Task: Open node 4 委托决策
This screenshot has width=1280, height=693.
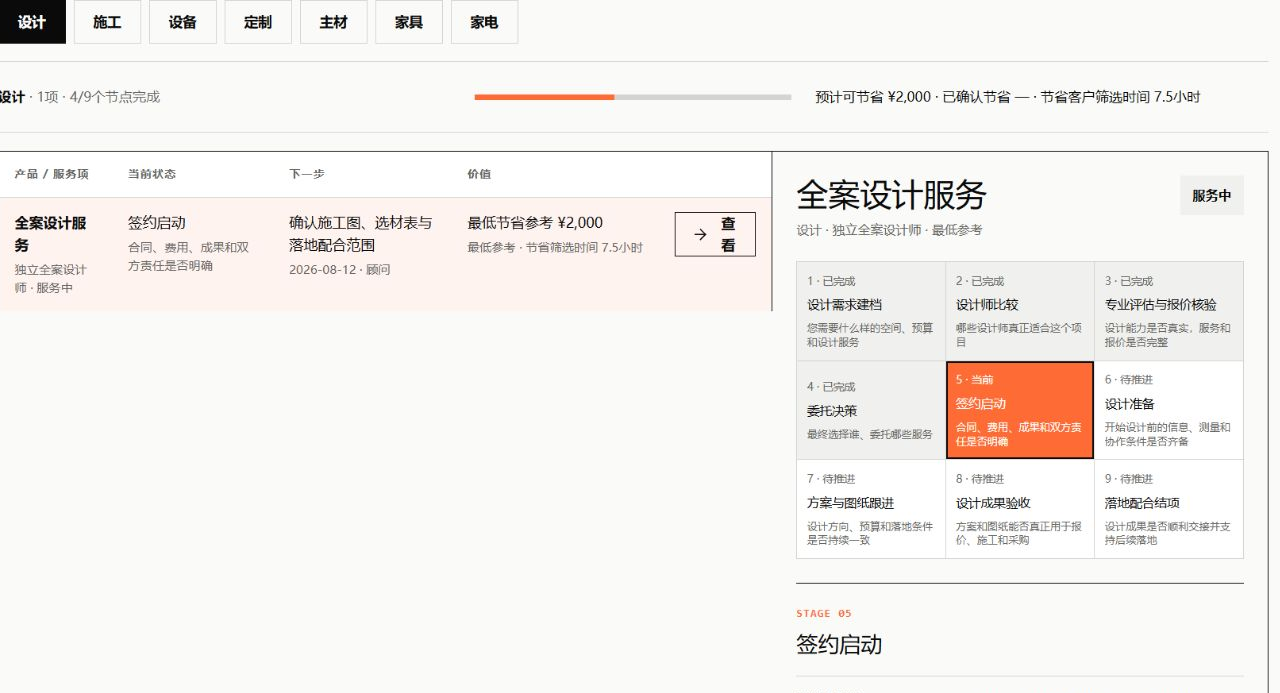Action: click(x=871, y=410)
